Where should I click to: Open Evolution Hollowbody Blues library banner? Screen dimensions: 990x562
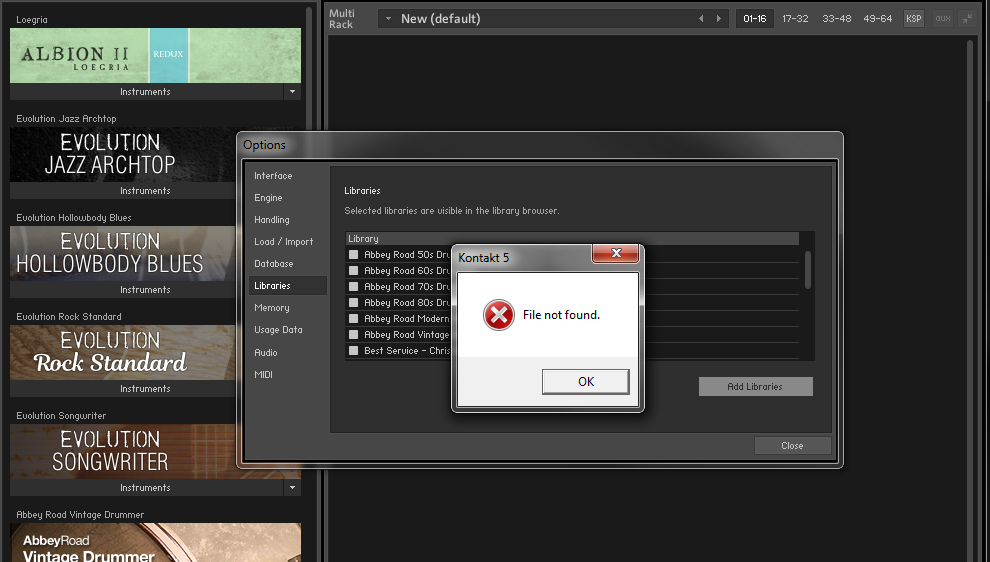point(123,254)
